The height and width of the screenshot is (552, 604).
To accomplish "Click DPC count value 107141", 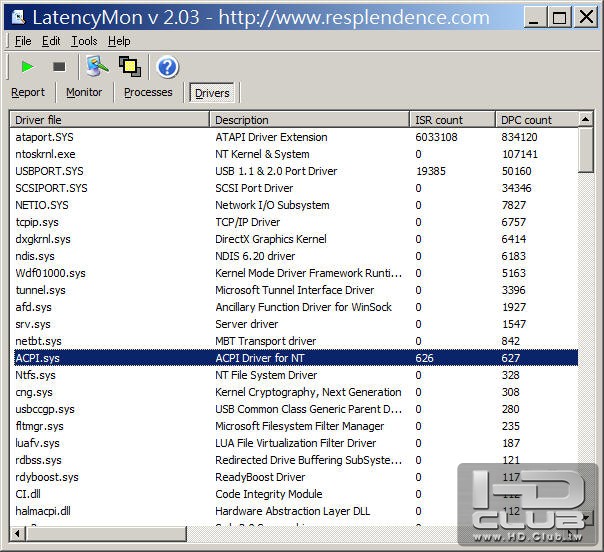I will tap(520, 154).
